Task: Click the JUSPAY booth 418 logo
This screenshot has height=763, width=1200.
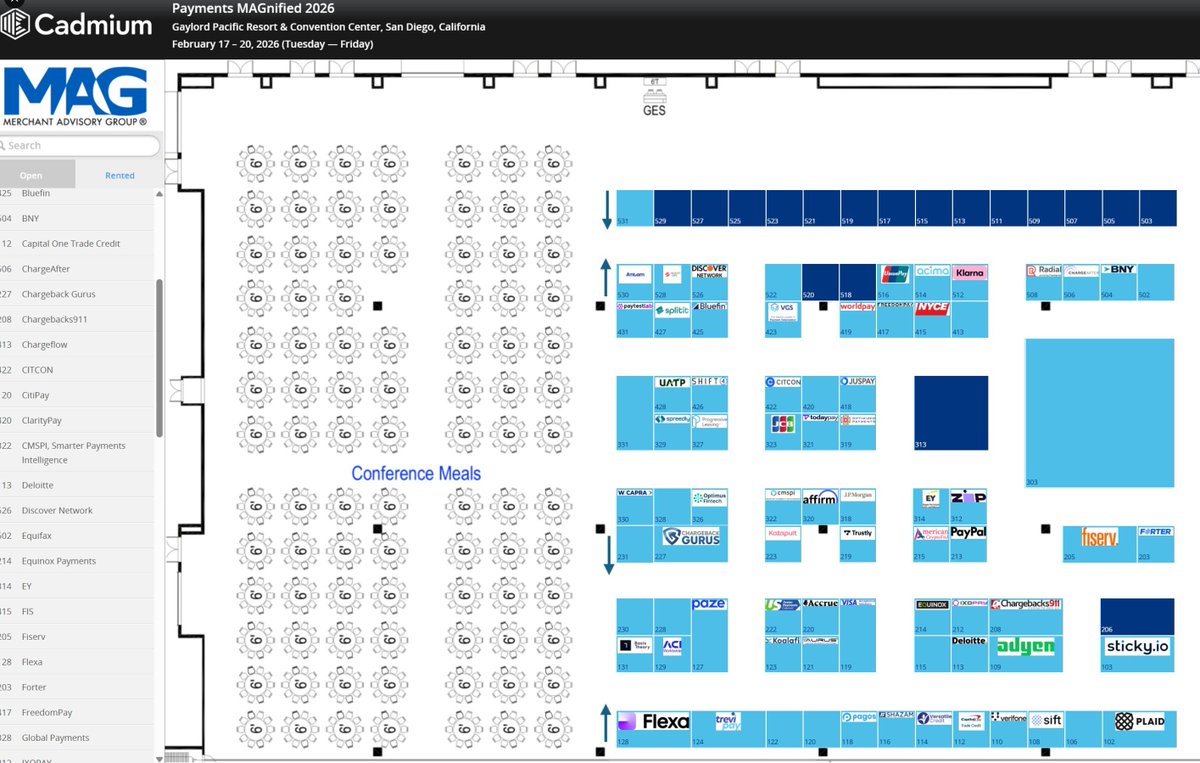Action: click(858, 382)
